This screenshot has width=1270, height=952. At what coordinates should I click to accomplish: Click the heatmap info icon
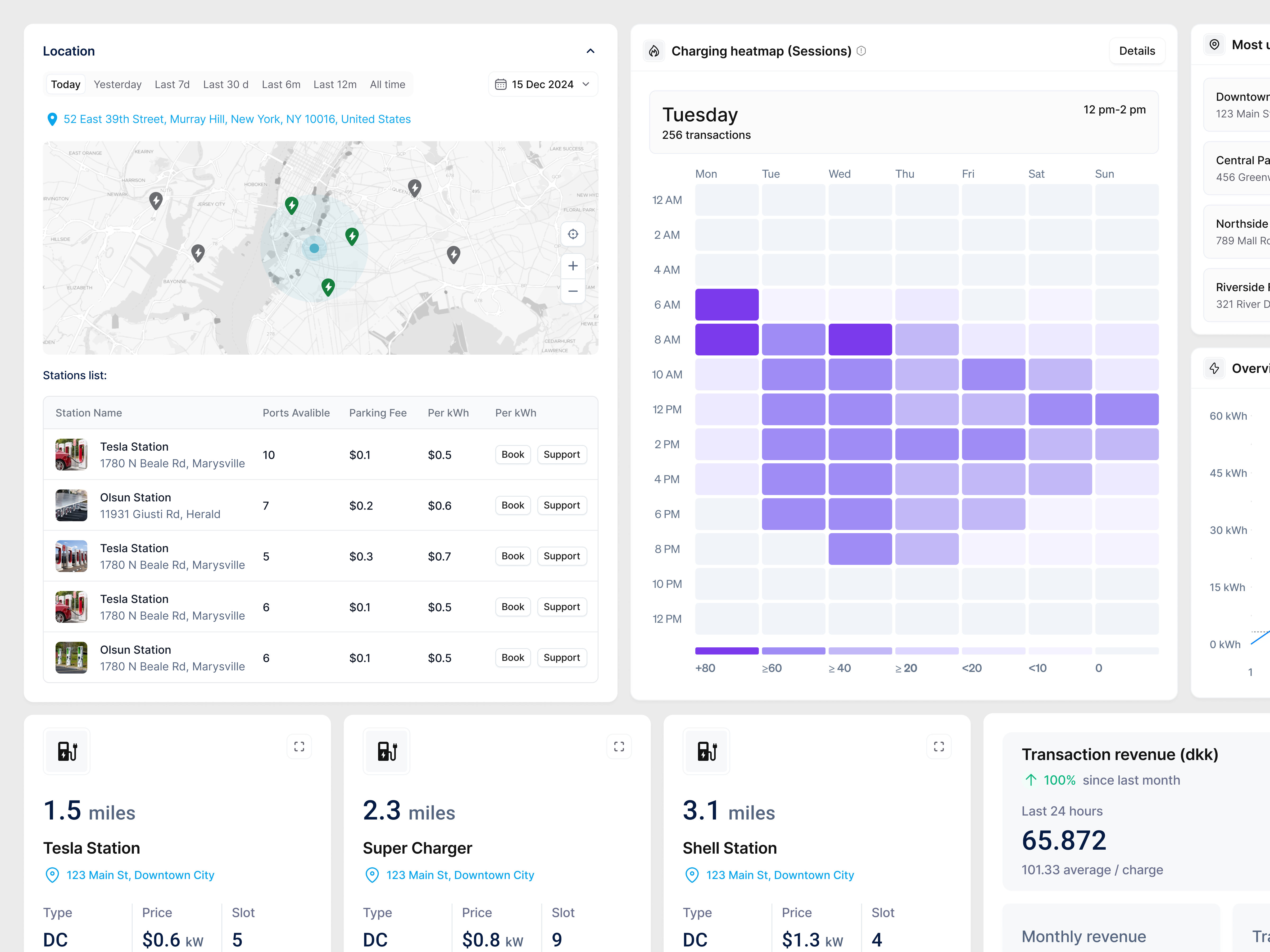(x=861, y=51)
